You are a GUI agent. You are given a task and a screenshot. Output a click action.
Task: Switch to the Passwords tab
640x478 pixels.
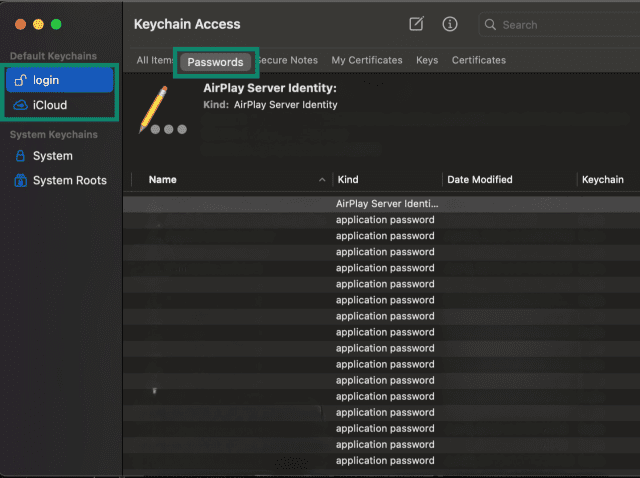pos(215,62)
